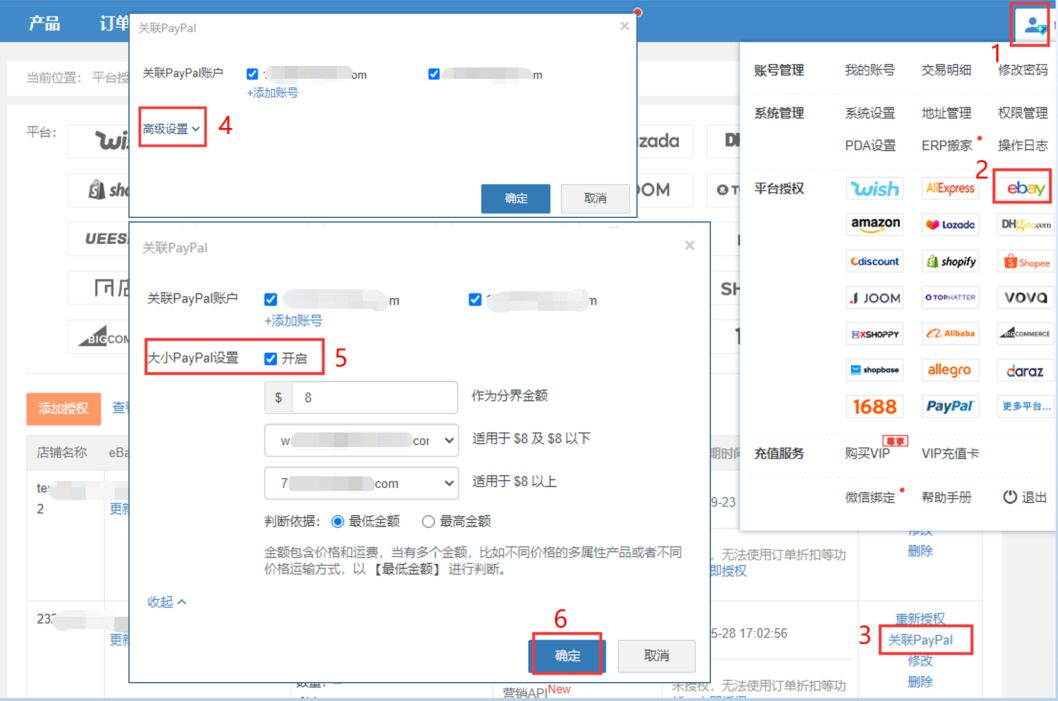1058x701 pixels.
Task: Open 交易明细 under 账号管理
Action: (x=946, y=70)
